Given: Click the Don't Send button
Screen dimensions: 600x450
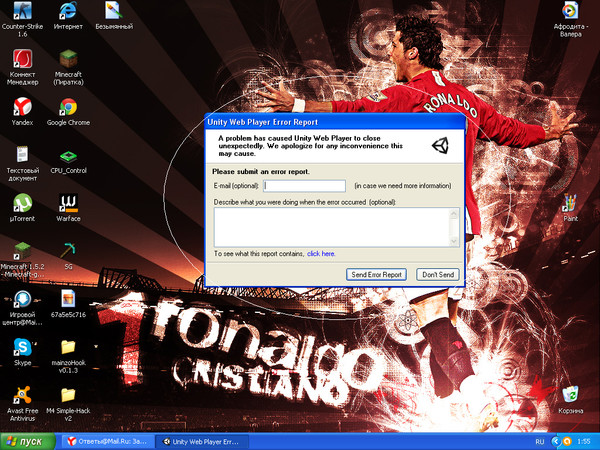Looking at the screenshot, I should [x=438, y=274].
